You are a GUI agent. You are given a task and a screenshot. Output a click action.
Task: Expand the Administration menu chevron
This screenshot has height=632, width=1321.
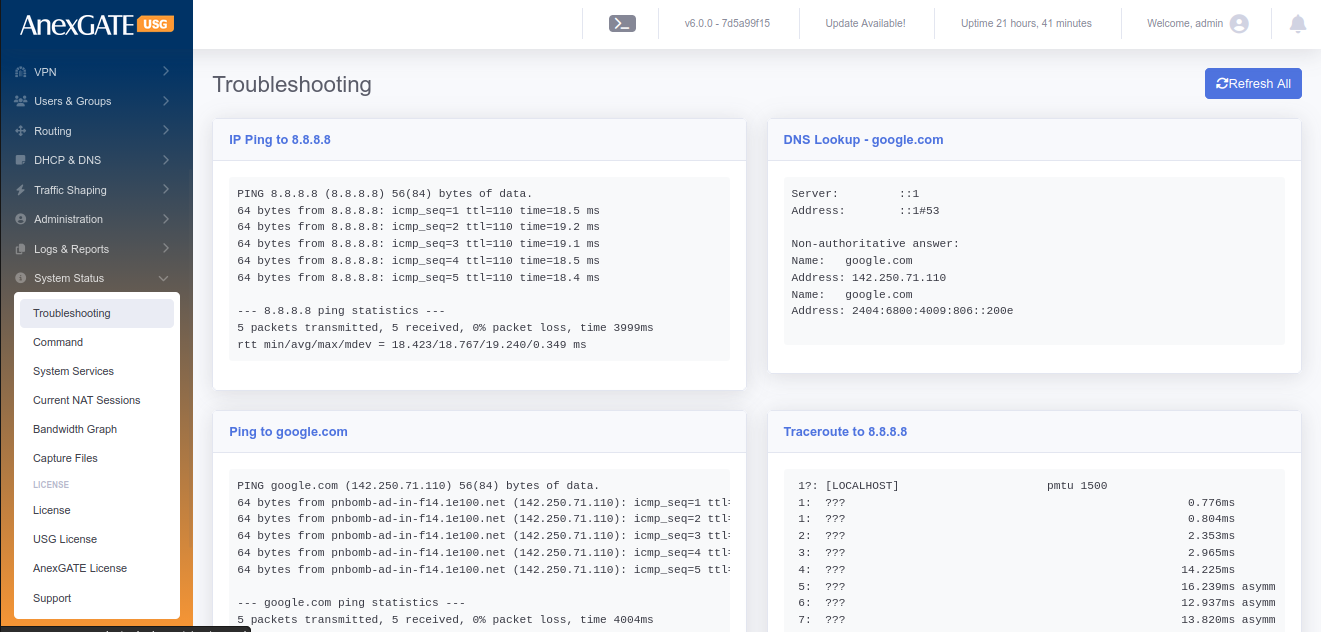pos(165,219)
